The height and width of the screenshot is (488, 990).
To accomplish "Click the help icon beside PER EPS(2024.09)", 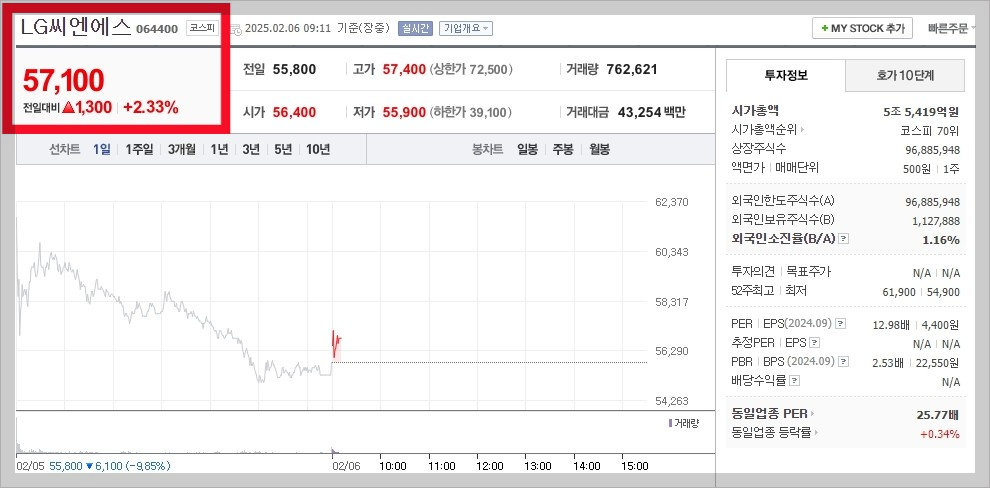I will (840, 324).
